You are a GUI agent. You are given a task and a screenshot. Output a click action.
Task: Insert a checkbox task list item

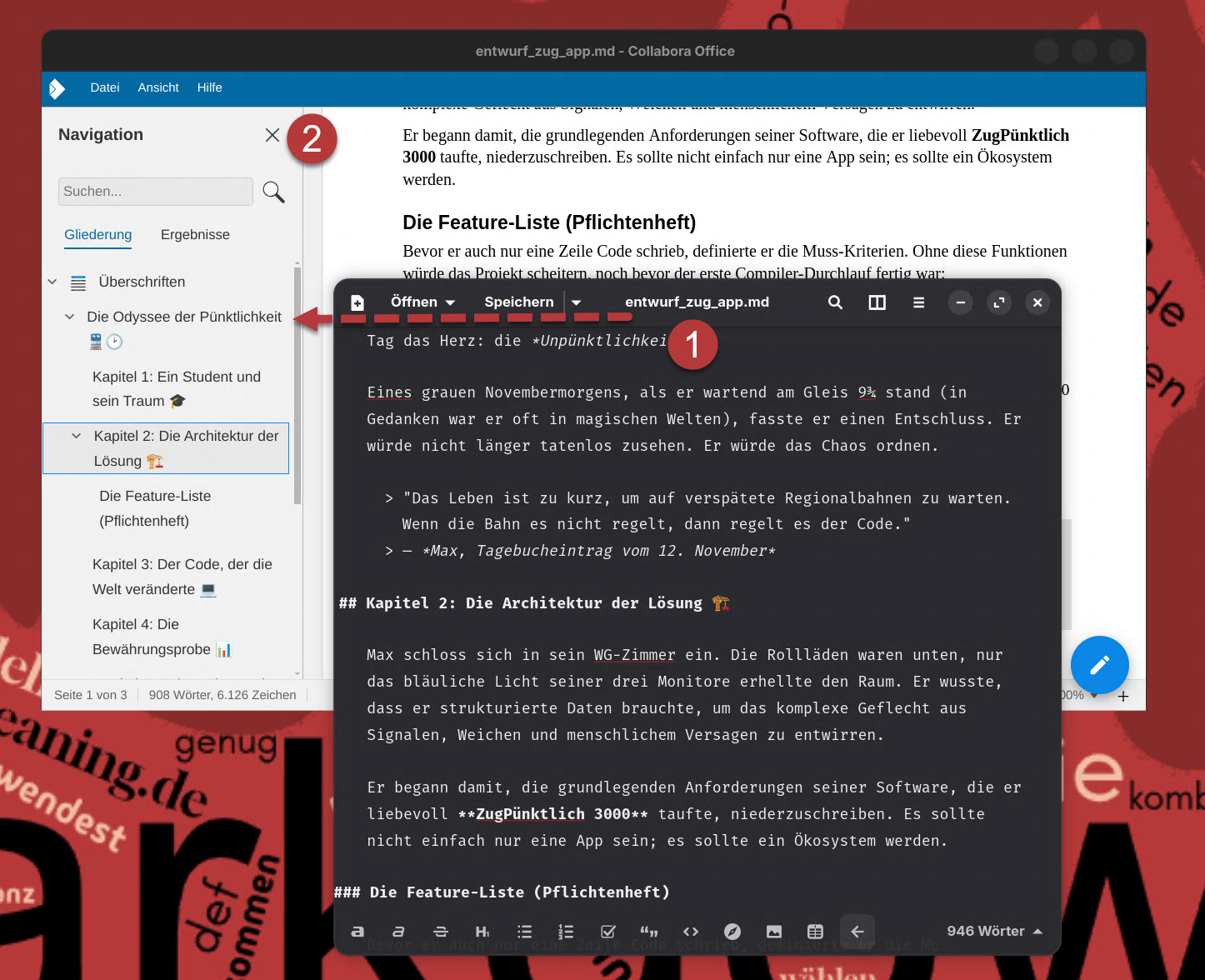click(607, 932)
